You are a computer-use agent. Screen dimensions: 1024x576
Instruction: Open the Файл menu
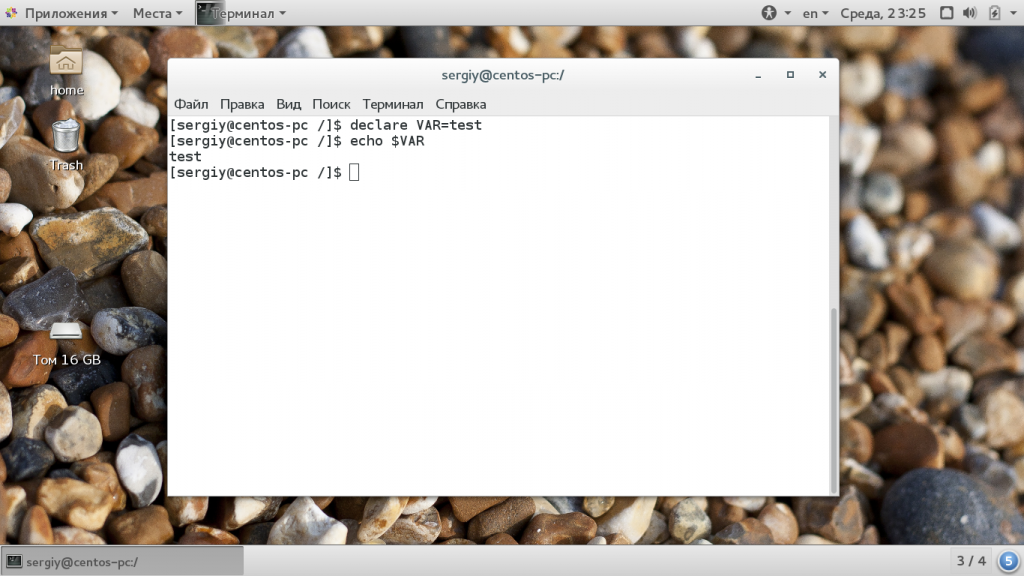191,104
